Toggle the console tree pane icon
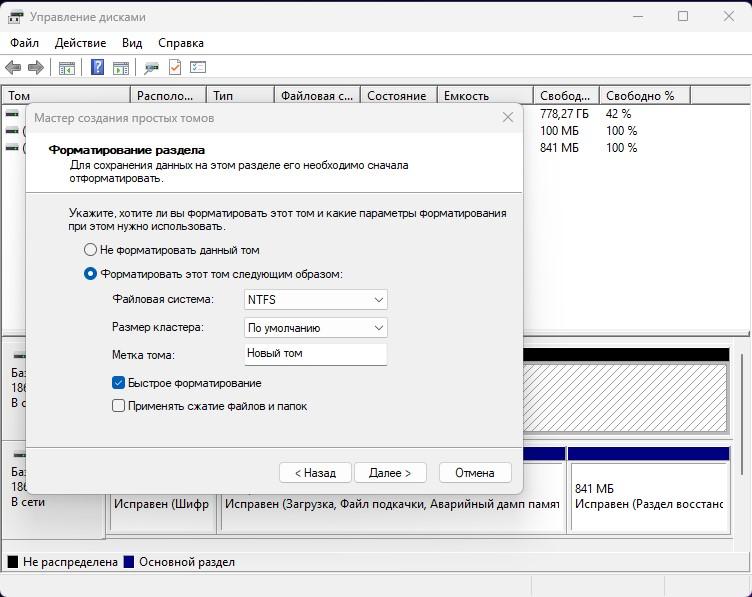The width and height of the screenshot is (752, 597). click(67, 68)
